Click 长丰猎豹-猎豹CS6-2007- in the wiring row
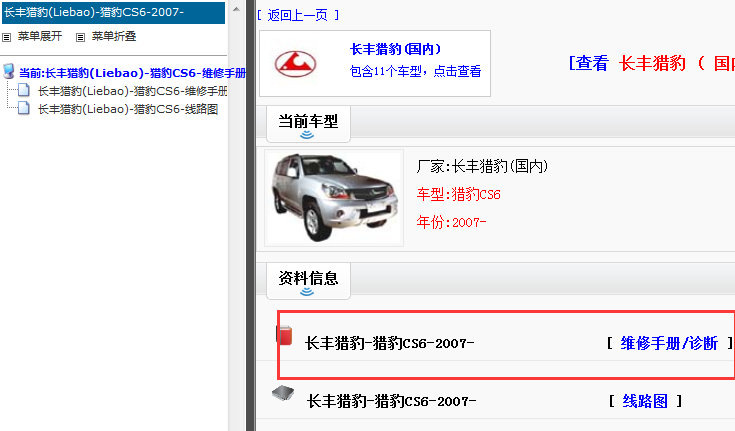735x431 pixels. click(x=391, y=401)
